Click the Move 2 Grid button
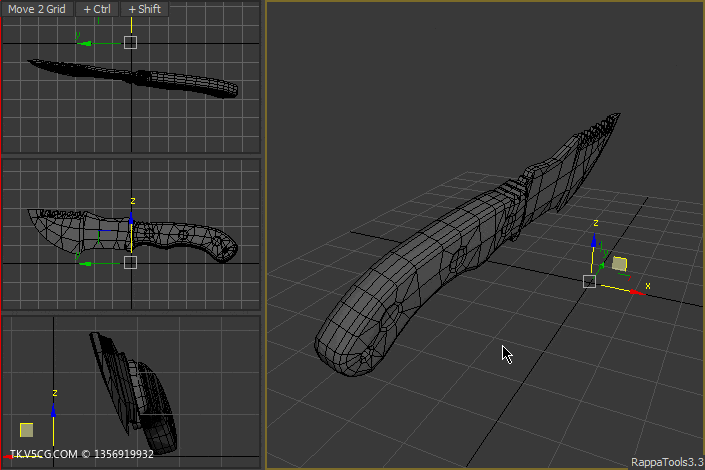705x470 pixels. [x=37, y=9]
